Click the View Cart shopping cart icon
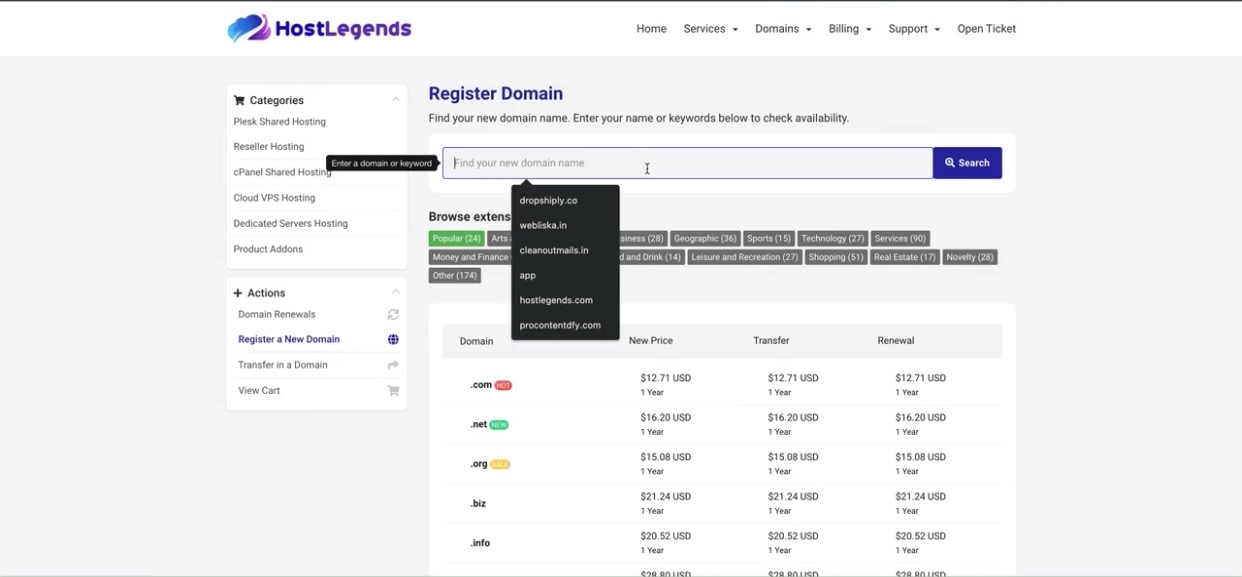The image size is (1242, 577). tap(393, 391)
